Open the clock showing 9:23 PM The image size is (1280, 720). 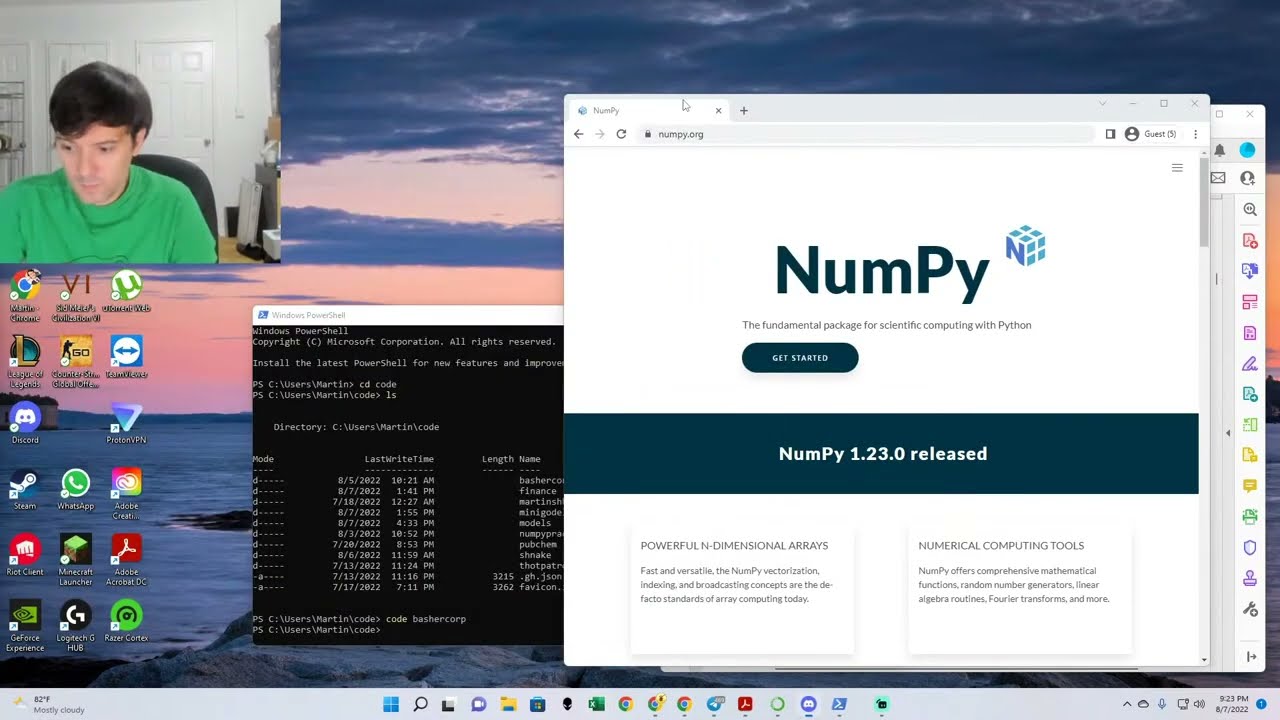[x=1234, y=704]
